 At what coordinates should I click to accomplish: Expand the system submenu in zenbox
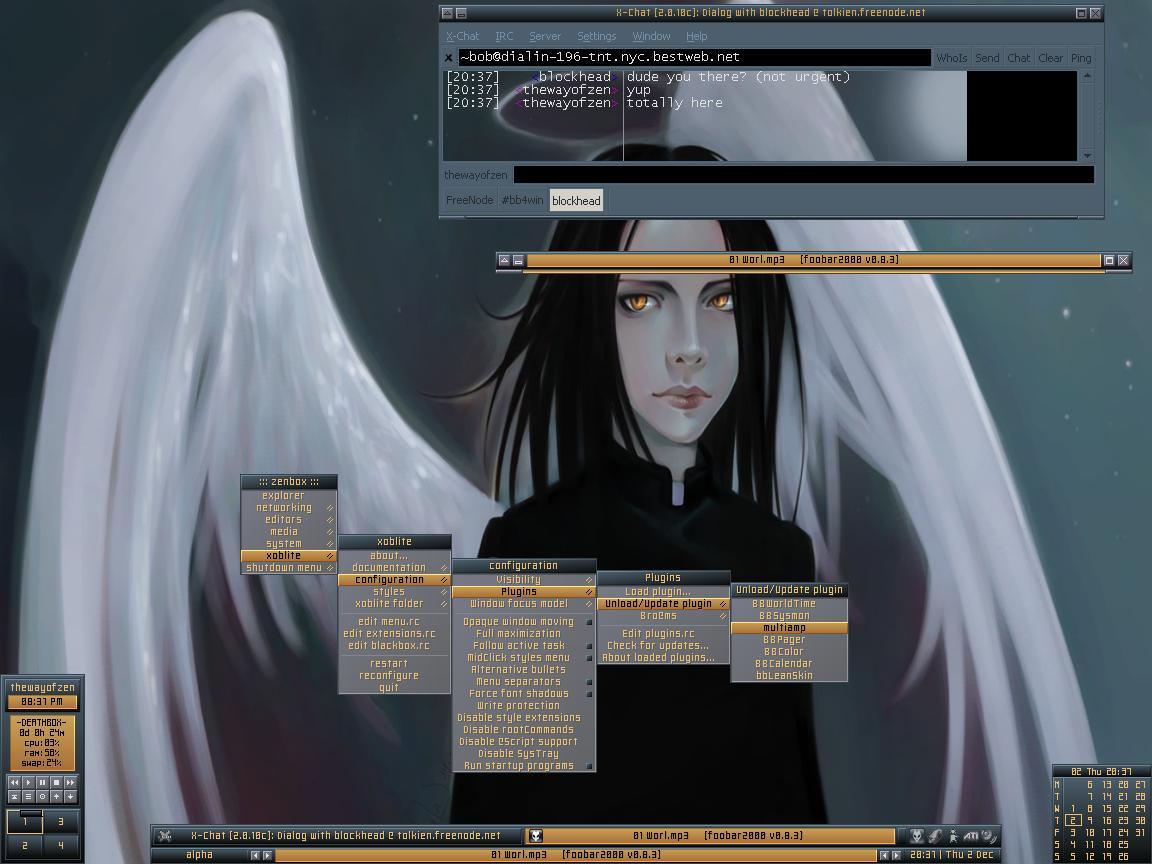click(289, 544)
